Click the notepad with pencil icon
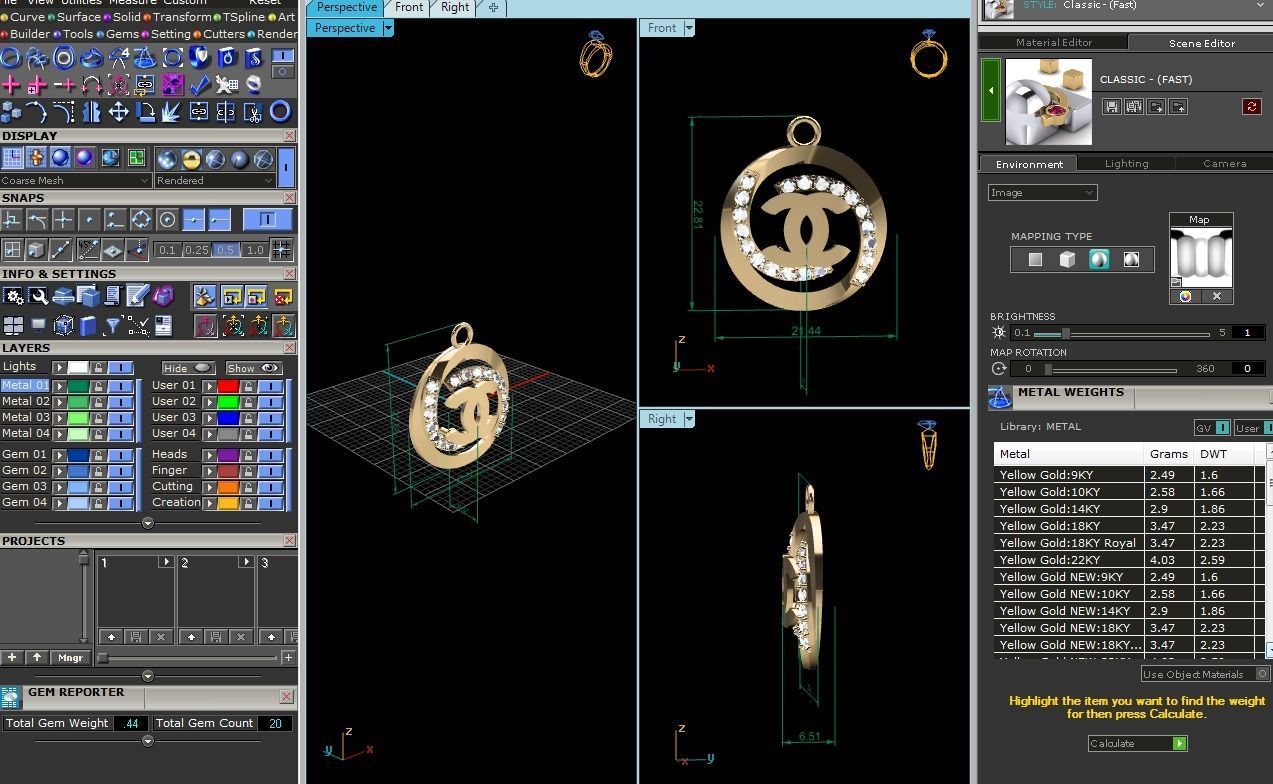Viewport: 1273px width, 784px height. pyautogui.click(x=138, y=296)
